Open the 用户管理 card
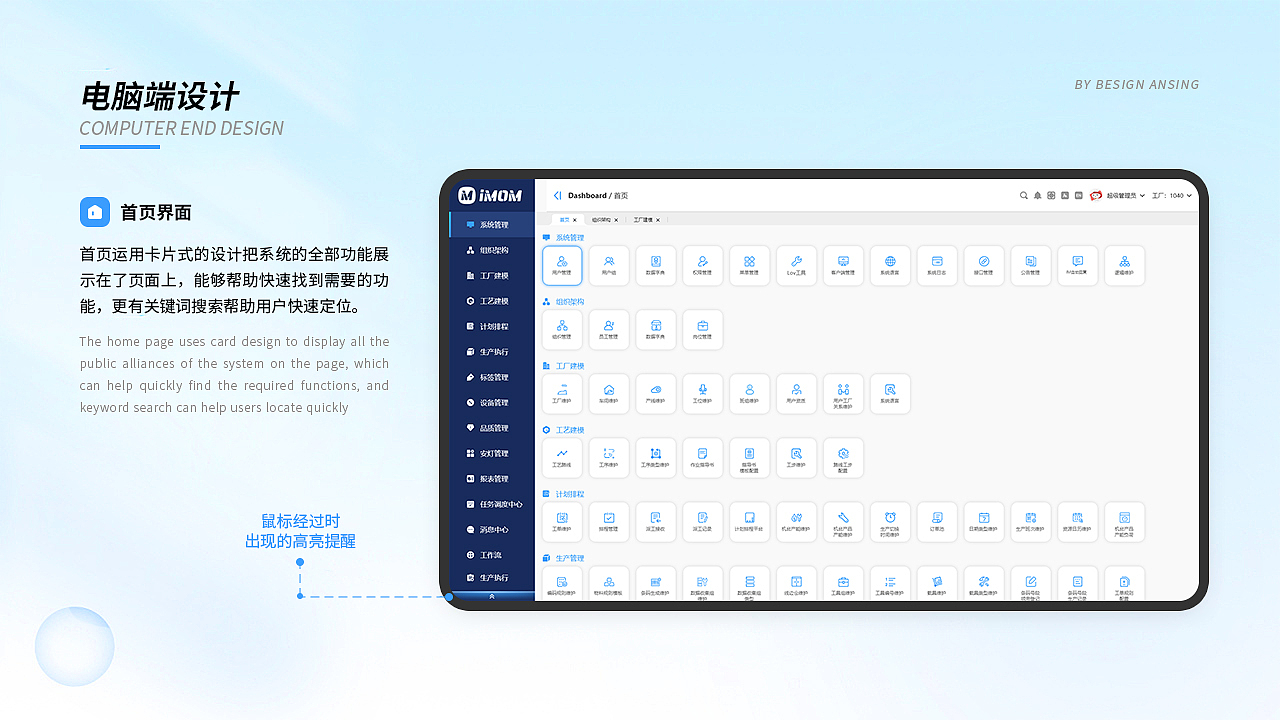Image resolution: width=1280 pixels, height=720 pixels. (562, 266)
